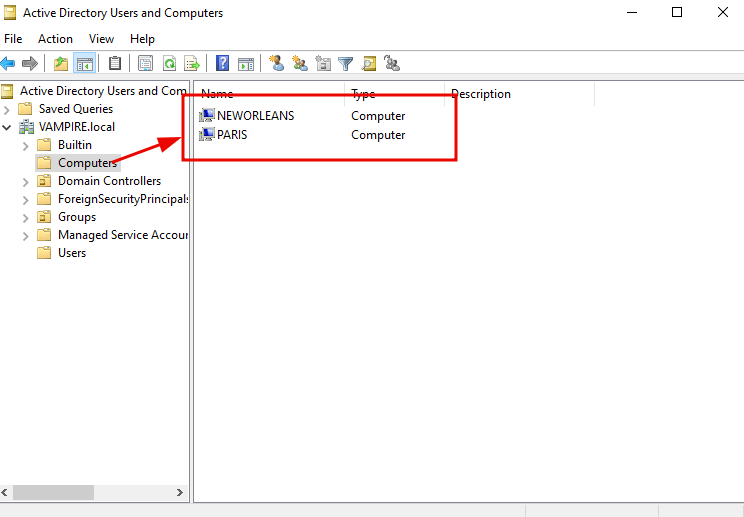
Task: Select Saved Queries in the tree
Action: pos(76,109)
